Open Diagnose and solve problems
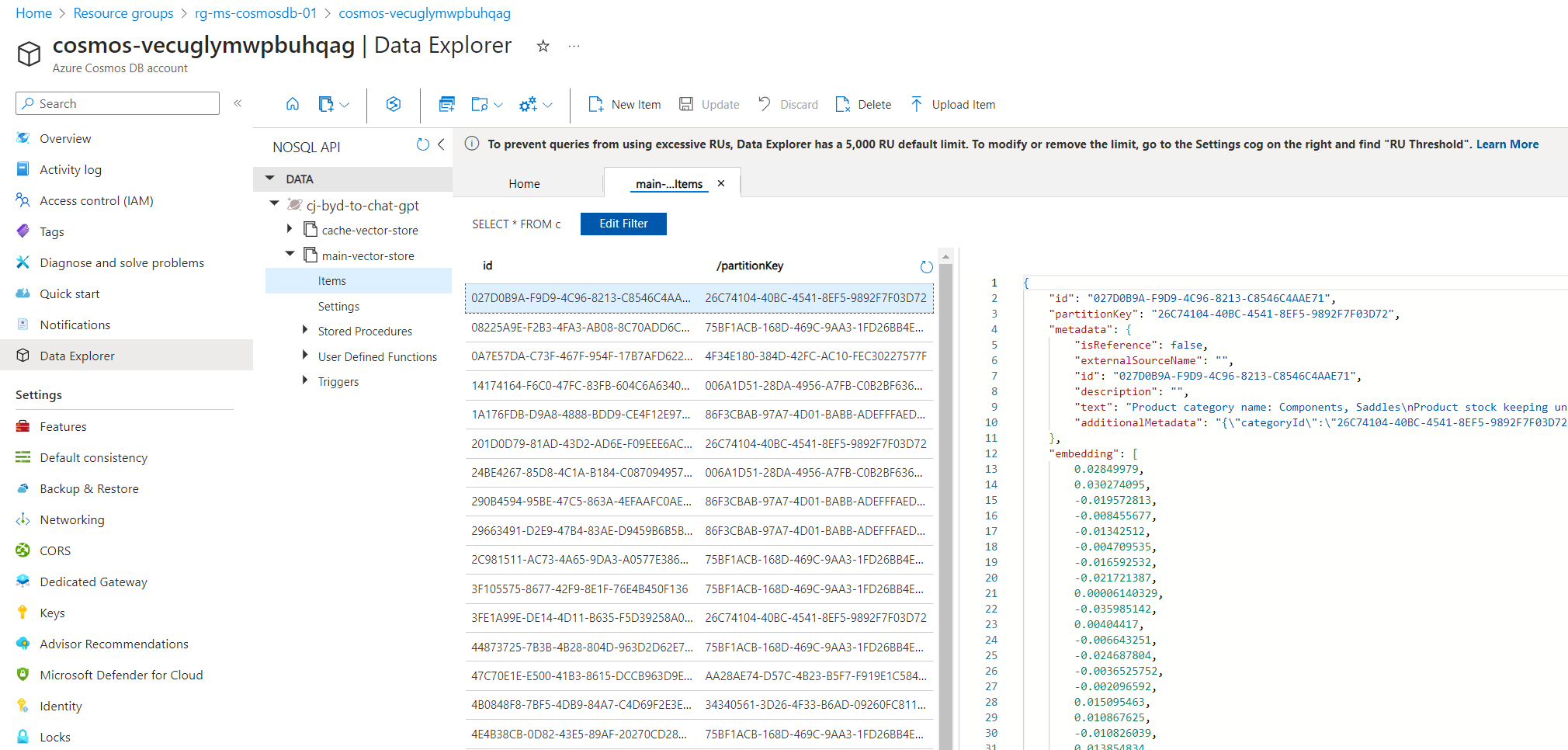The image size is (1568, 750). pyautogui.click(x=122, y=262)
